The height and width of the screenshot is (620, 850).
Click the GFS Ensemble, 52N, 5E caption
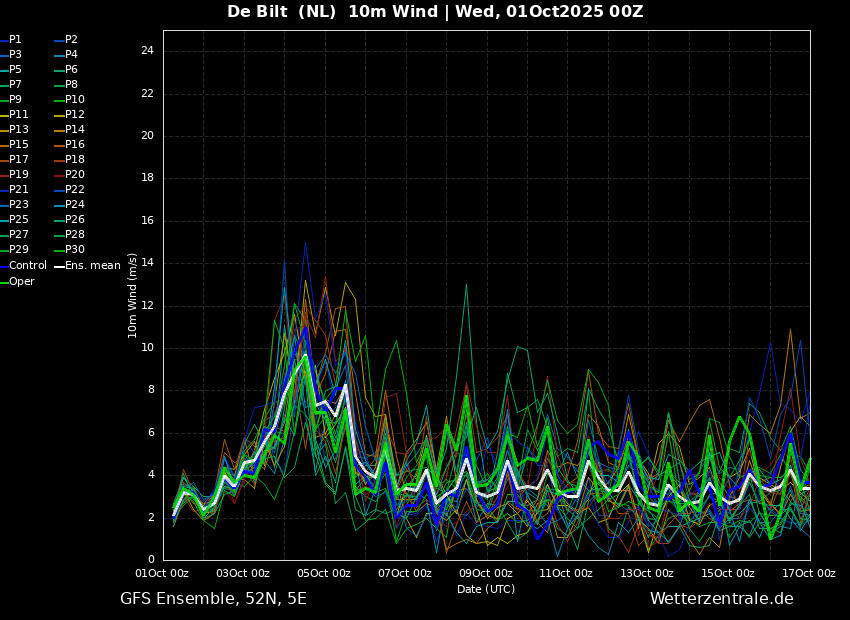(214, 599)
